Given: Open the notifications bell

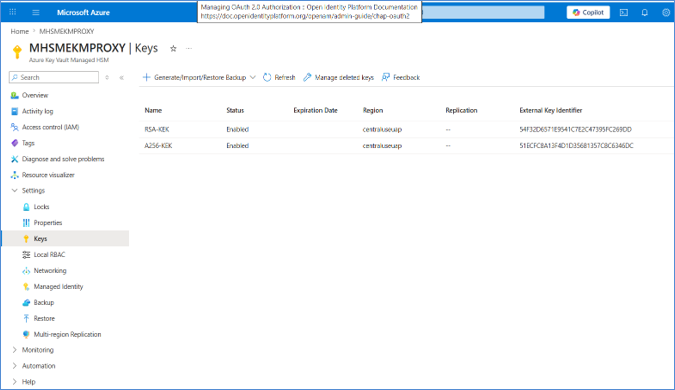Looking at the screenshot, I should tap(644, 12).
